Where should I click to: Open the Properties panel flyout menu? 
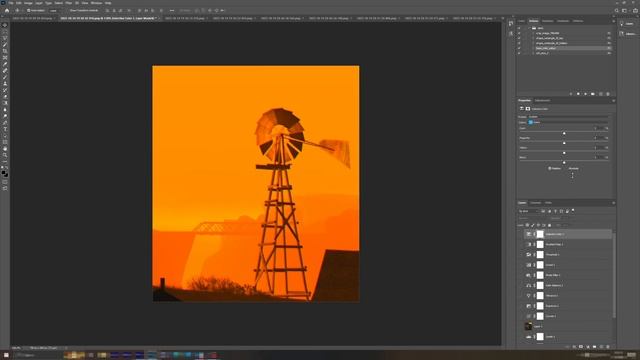tap(613, 100)
